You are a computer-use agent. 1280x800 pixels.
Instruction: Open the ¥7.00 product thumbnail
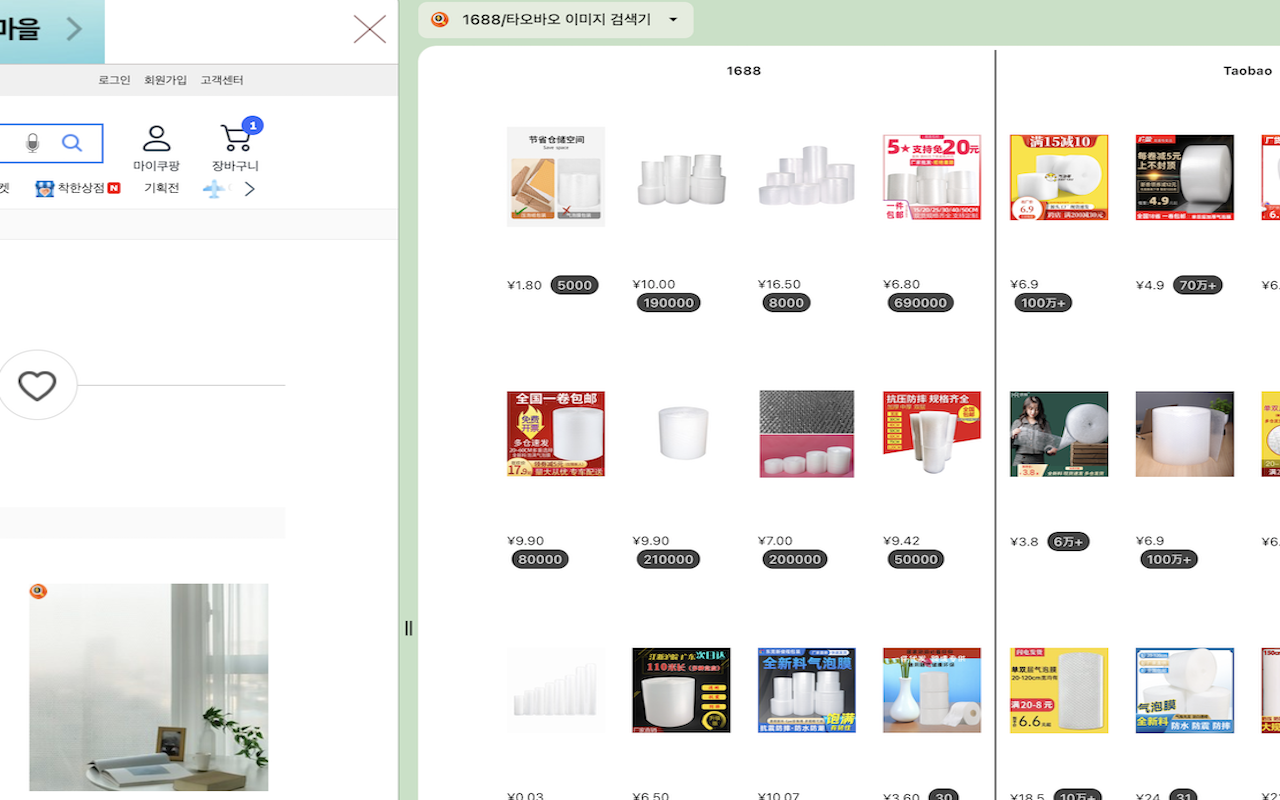click(x=807, y=434)
